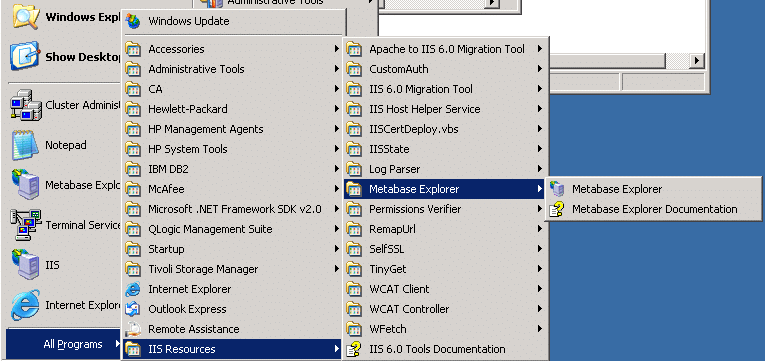Click the Show Desktop icon

tap(24, 56)
